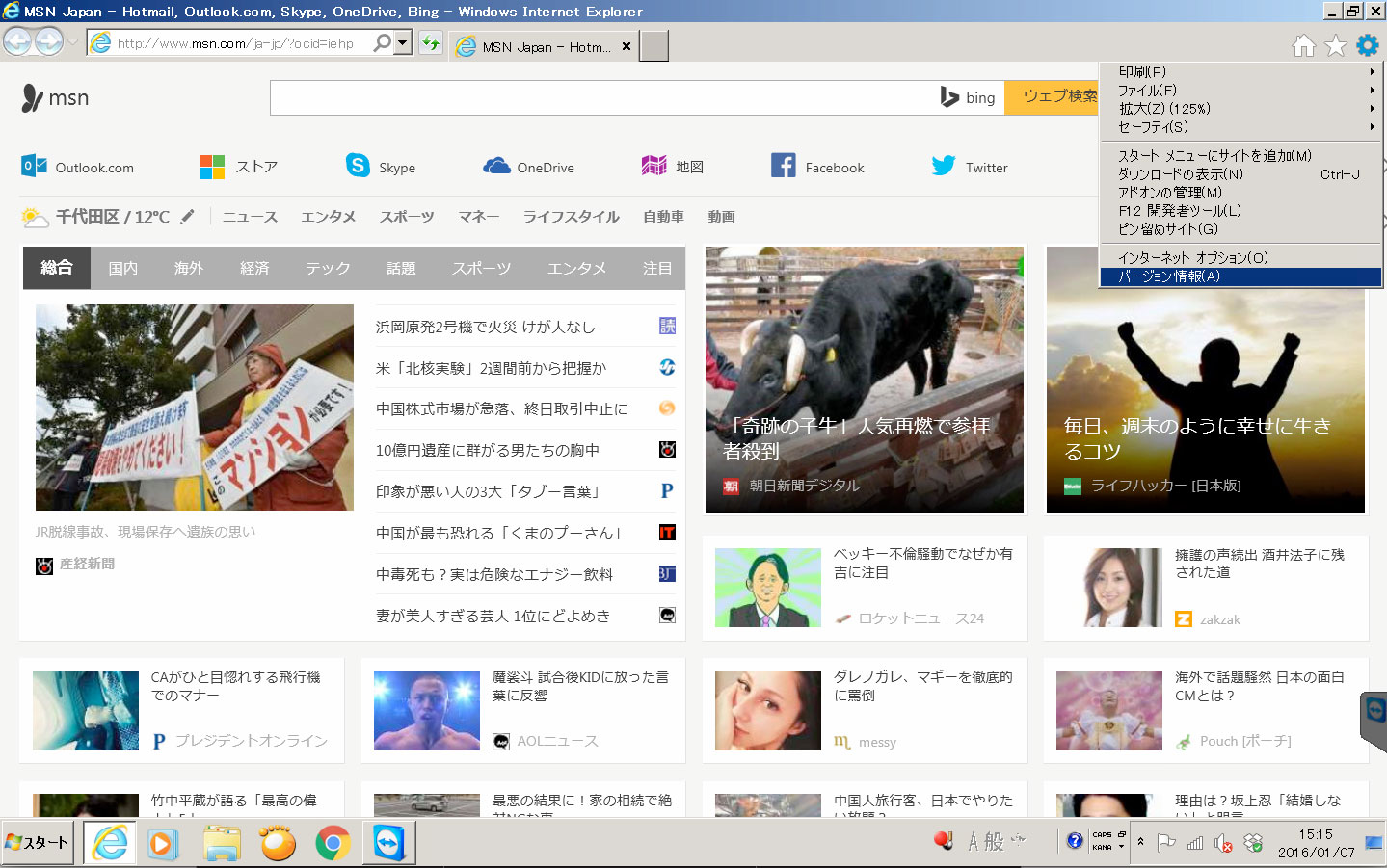Click the ウェブ検索 search button
Viewport: 1387px width, 868px height.
1055,96
